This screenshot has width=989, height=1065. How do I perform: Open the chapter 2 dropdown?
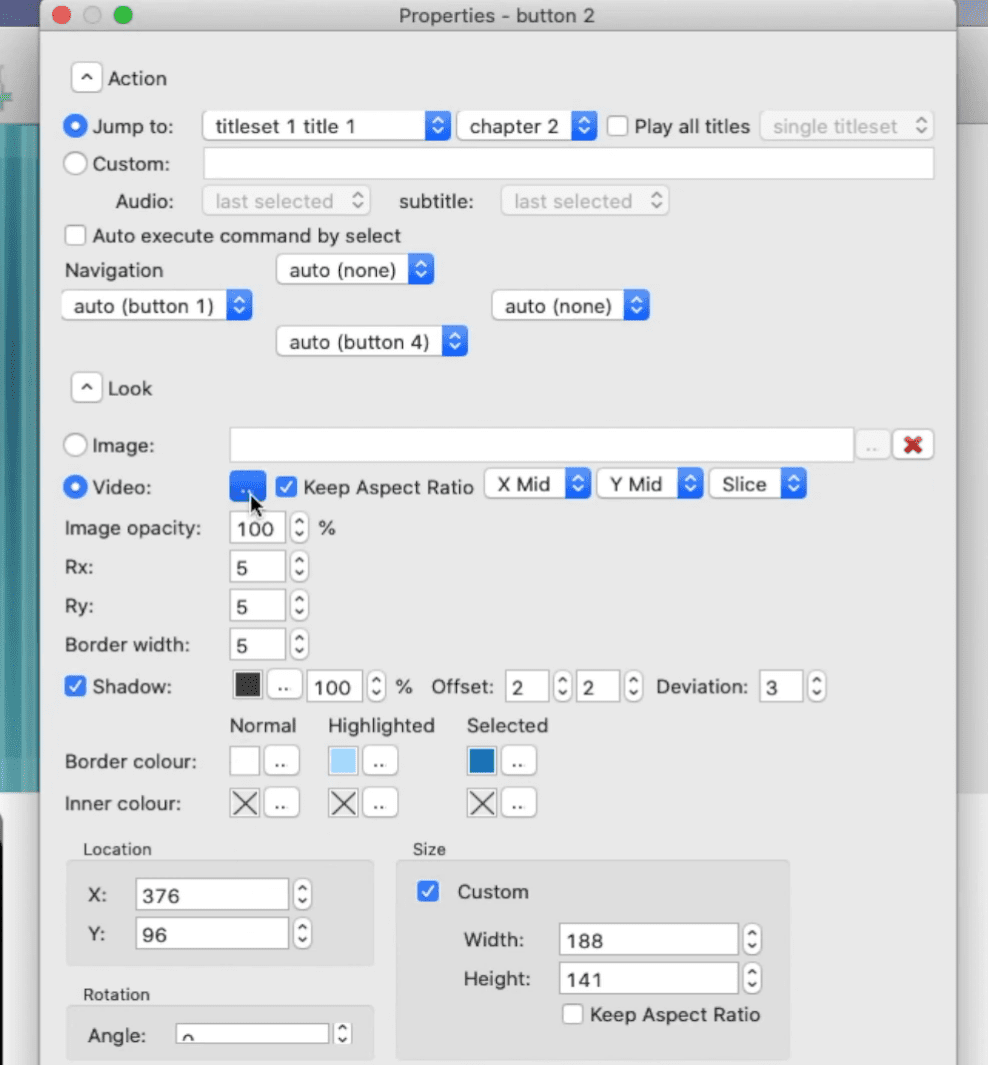click(527, 126)
